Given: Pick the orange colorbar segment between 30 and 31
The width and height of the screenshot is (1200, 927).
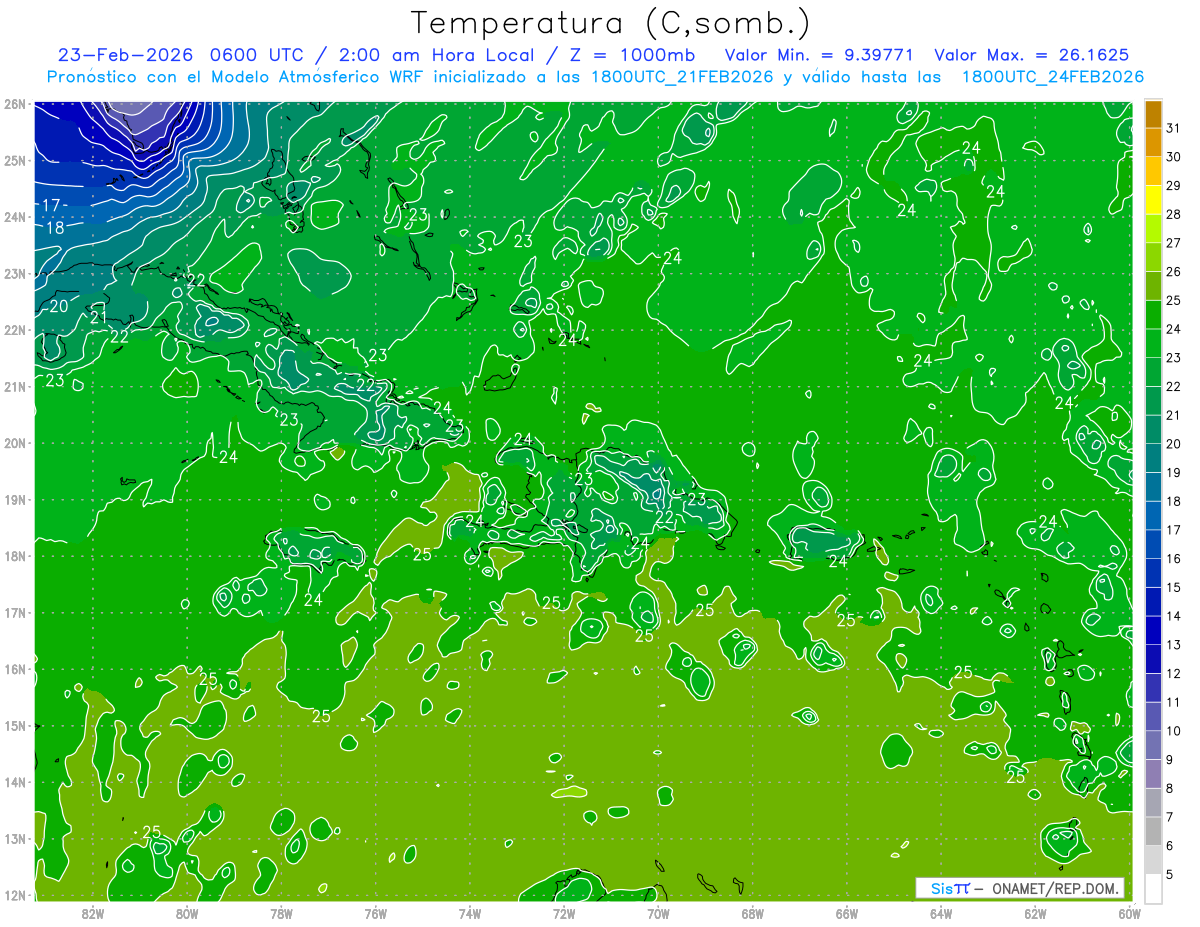Looking at the screenshot, I should pos(1153,143).
